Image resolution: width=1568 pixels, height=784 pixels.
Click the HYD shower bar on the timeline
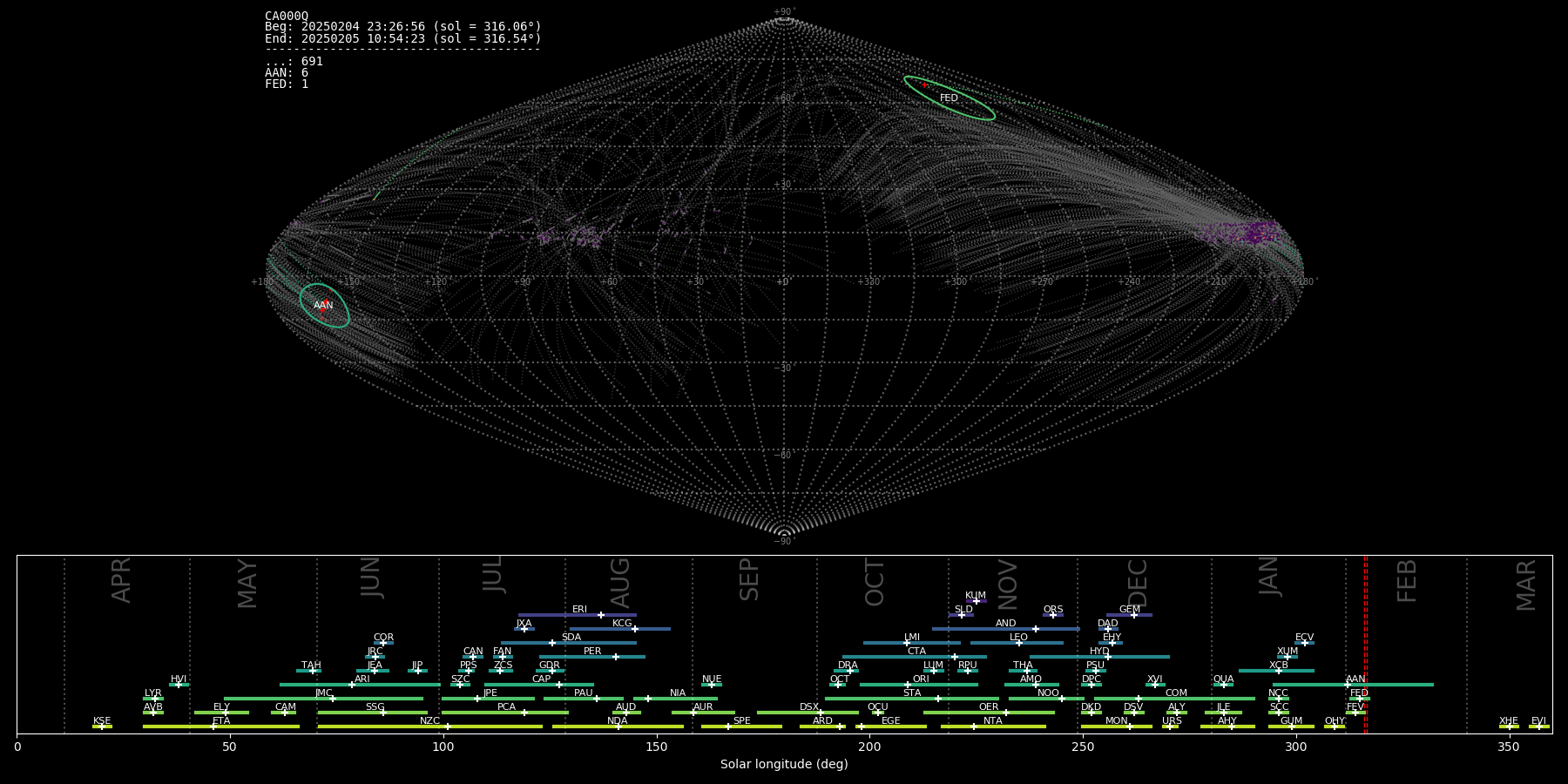point(1099,657)
